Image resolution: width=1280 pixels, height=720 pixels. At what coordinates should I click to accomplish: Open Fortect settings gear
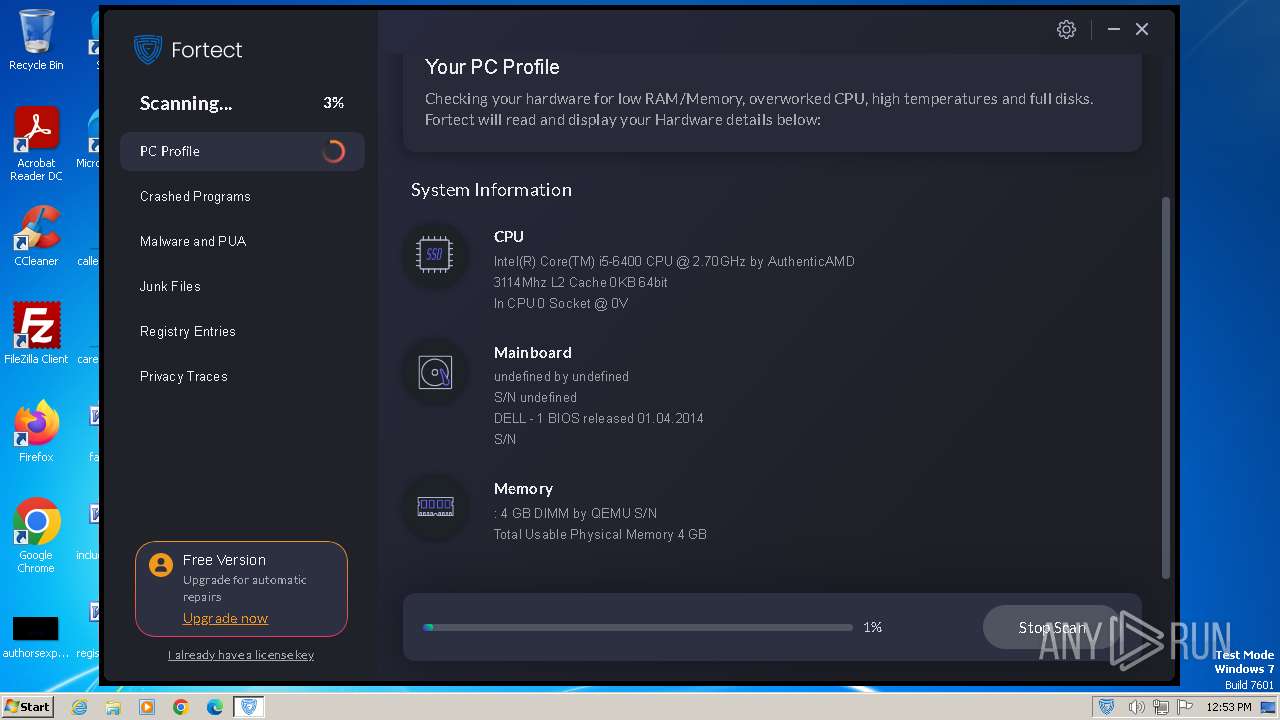point(1066,29)
